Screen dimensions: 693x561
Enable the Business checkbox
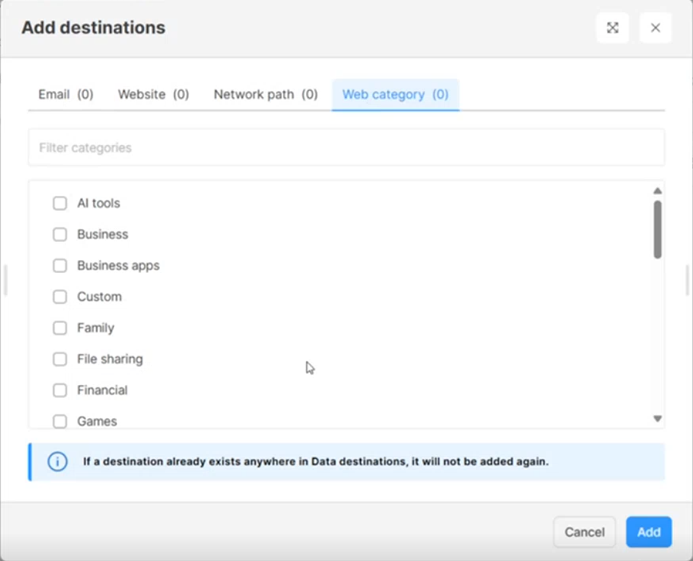tap(60, 234)
